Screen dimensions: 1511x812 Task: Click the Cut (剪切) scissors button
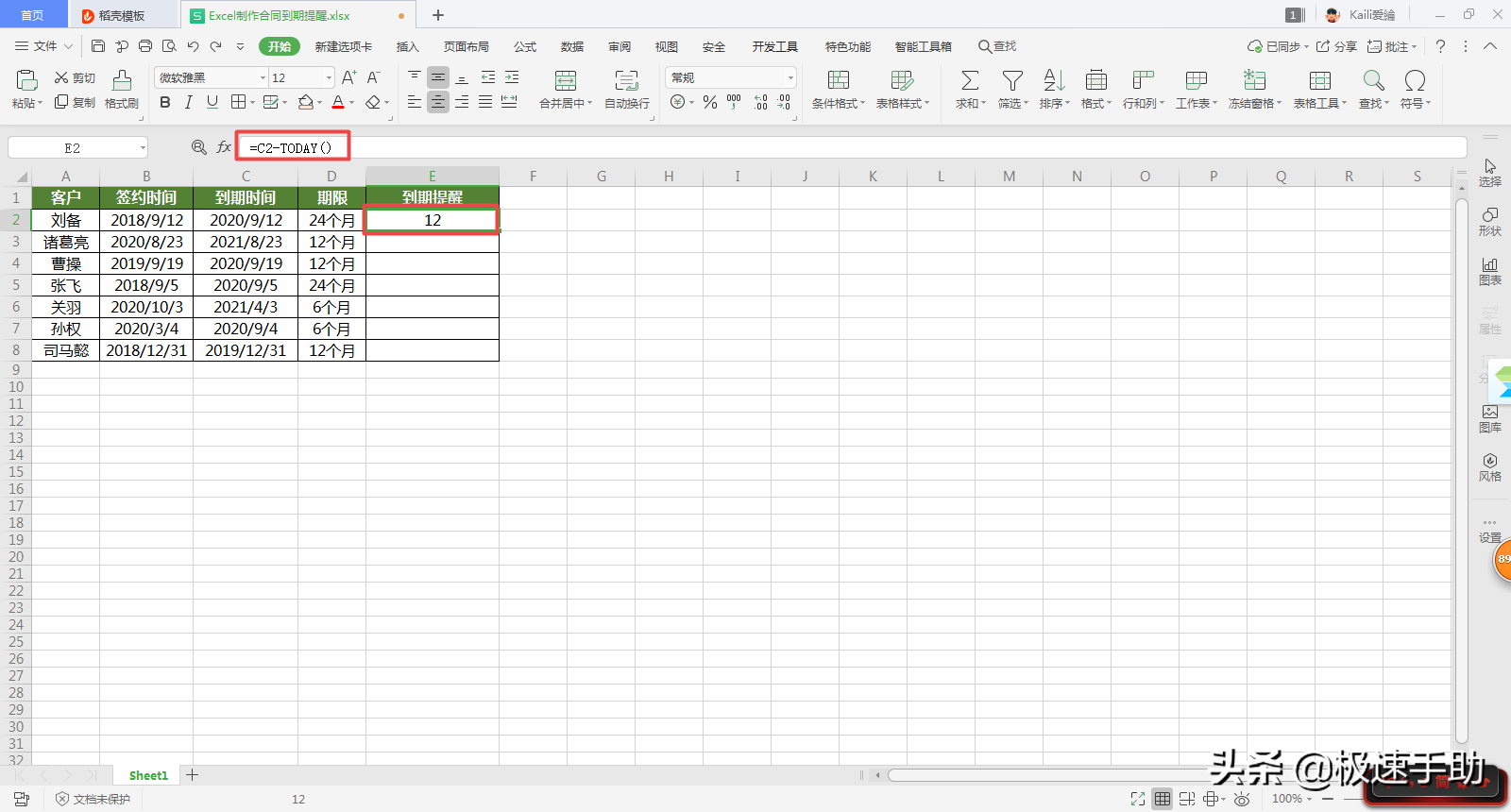75,77
